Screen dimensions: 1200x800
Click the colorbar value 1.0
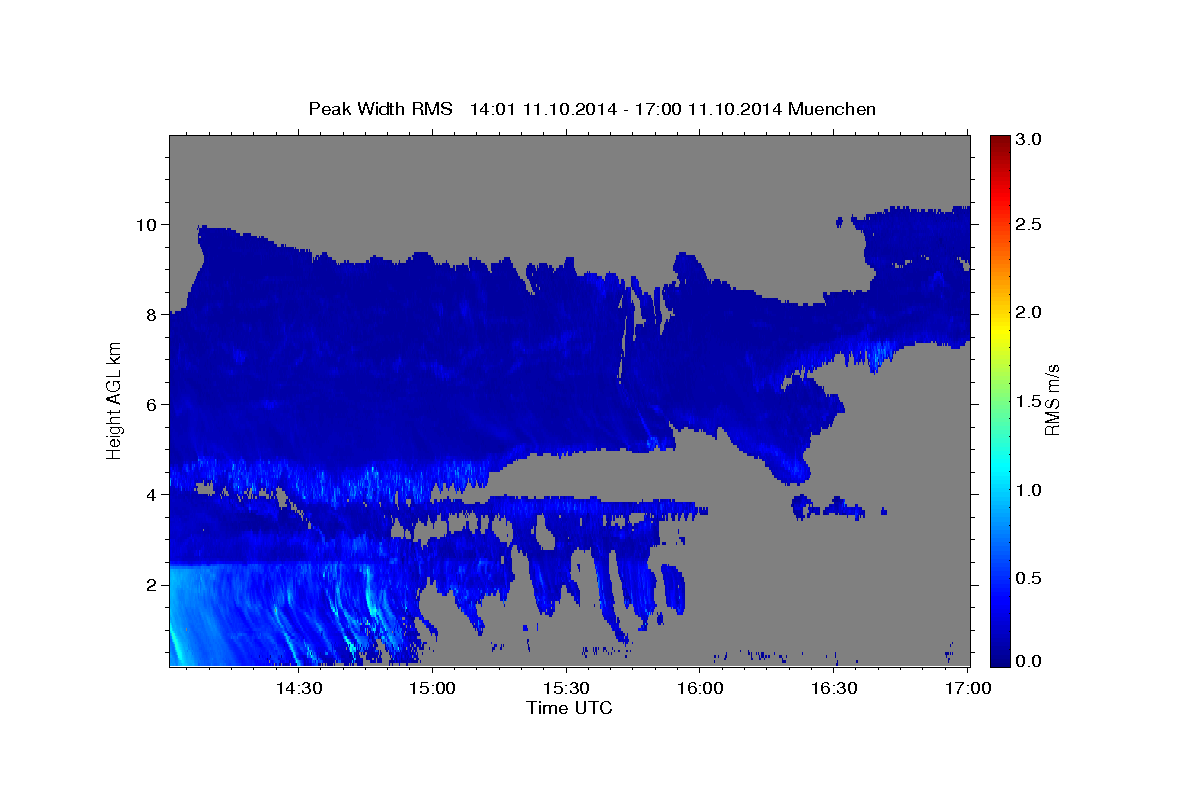click(1029, 489)
